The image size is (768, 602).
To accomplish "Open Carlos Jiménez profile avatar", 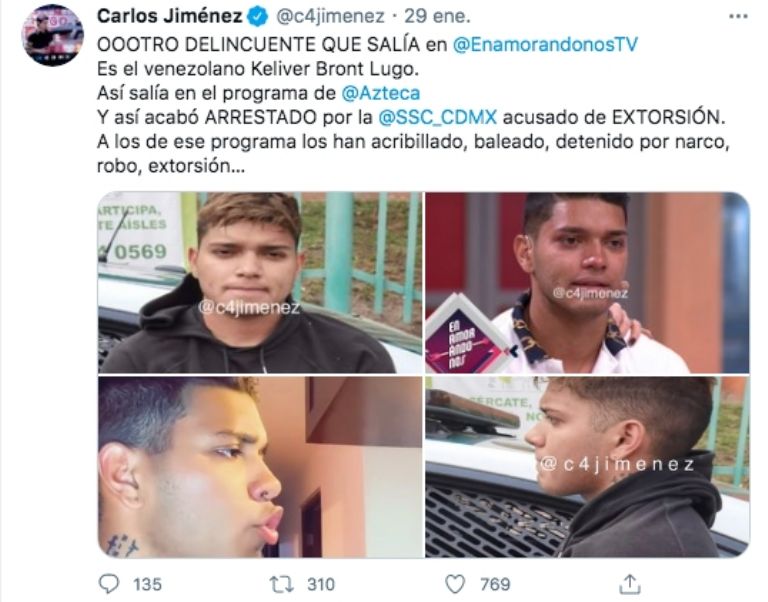I will coord(53,35).
